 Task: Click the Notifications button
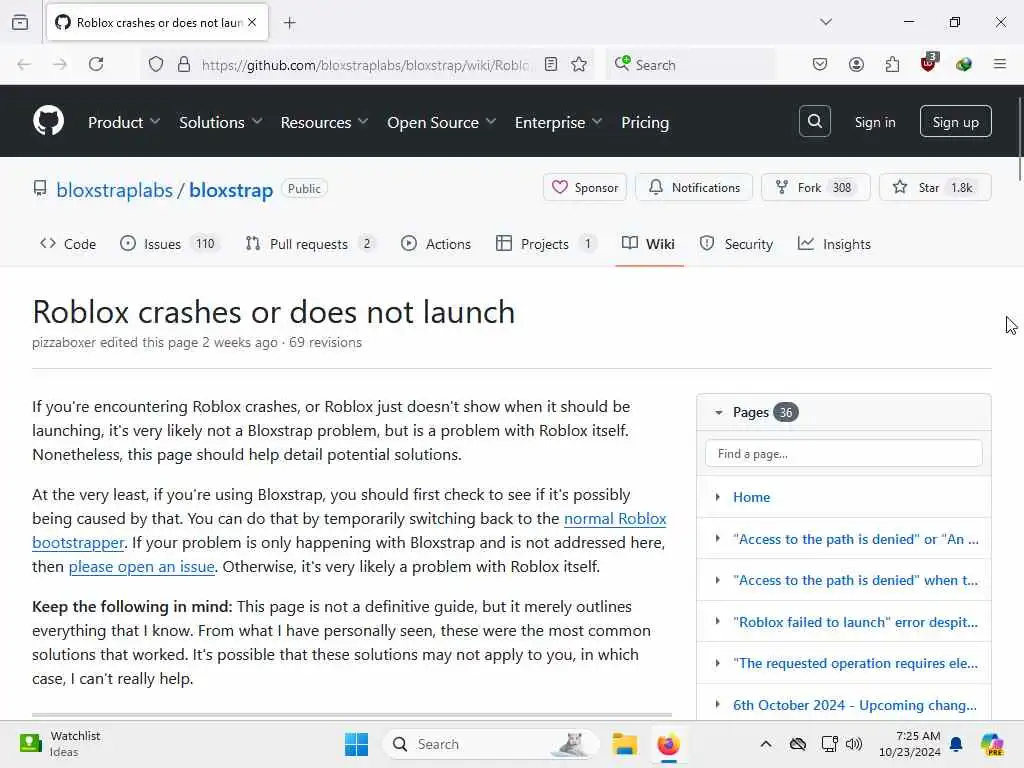(x=694, y=187)
